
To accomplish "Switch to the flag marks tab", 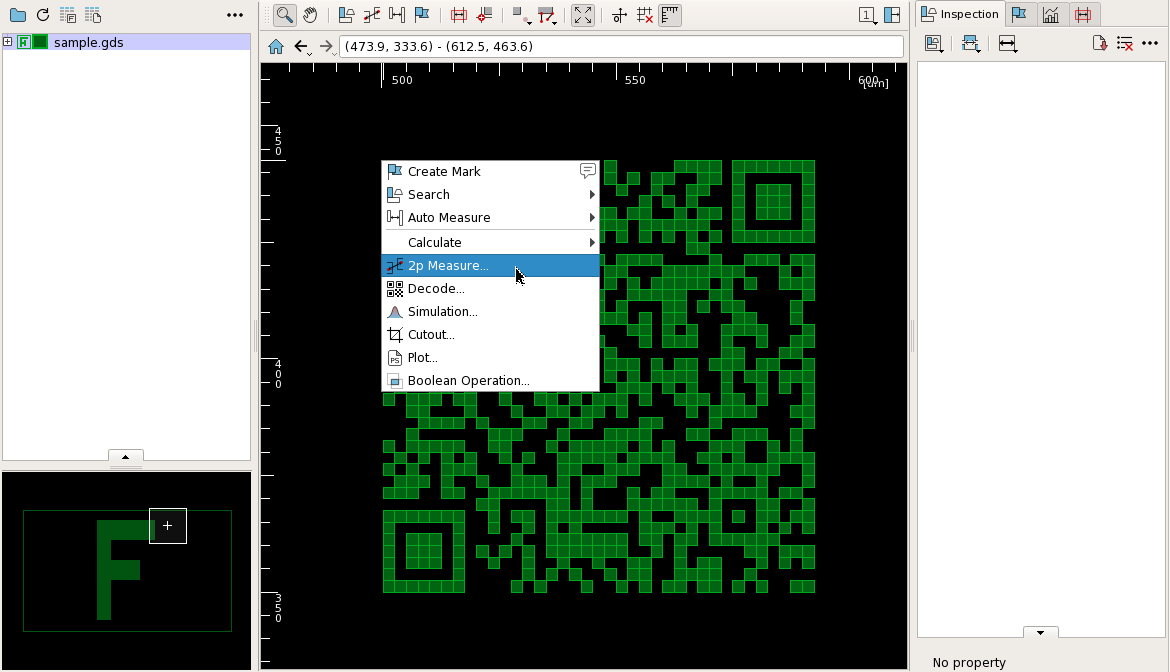I will tap(1019, 14).
